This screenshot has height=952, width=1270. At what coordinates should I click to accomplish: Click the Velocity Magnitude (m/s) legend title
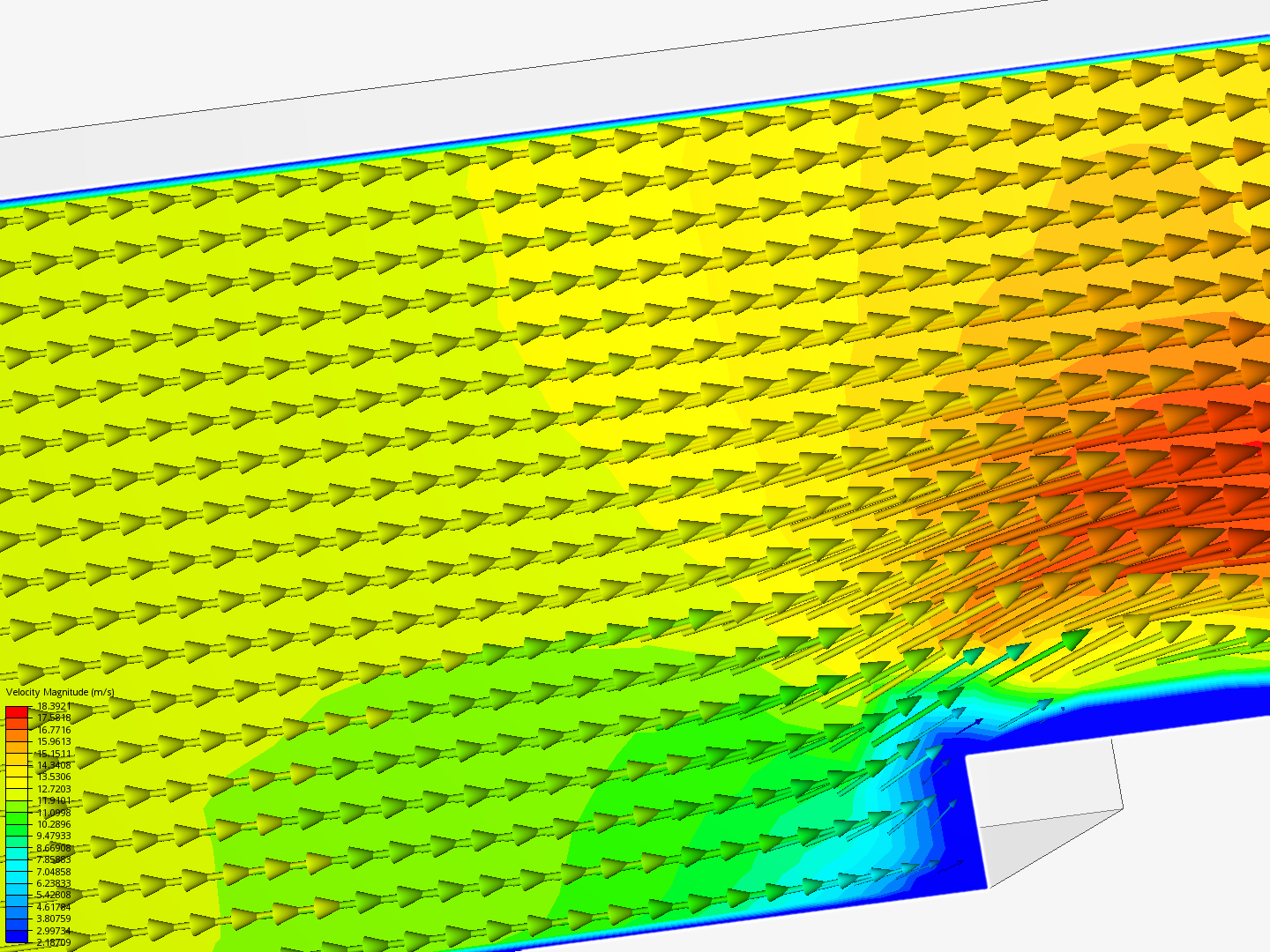tap(60, 692)
